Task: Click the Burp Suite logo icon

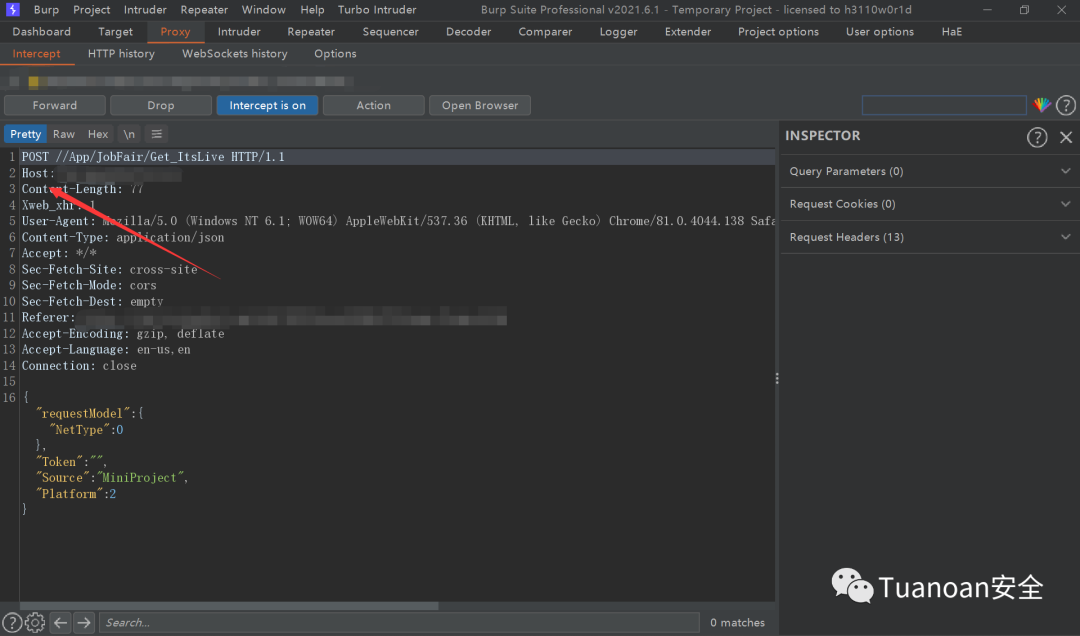Action: point(12,10)
